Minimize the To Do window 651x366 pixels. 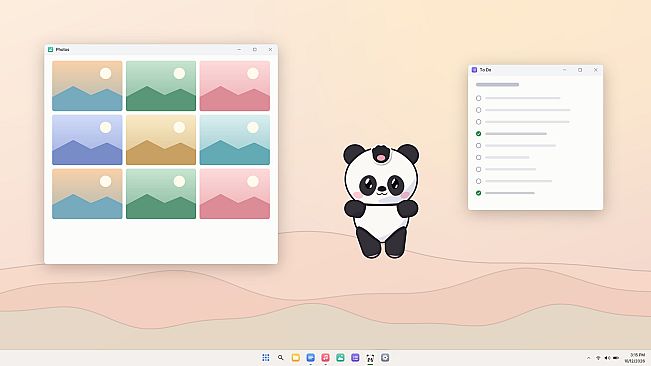coord(565,70)
